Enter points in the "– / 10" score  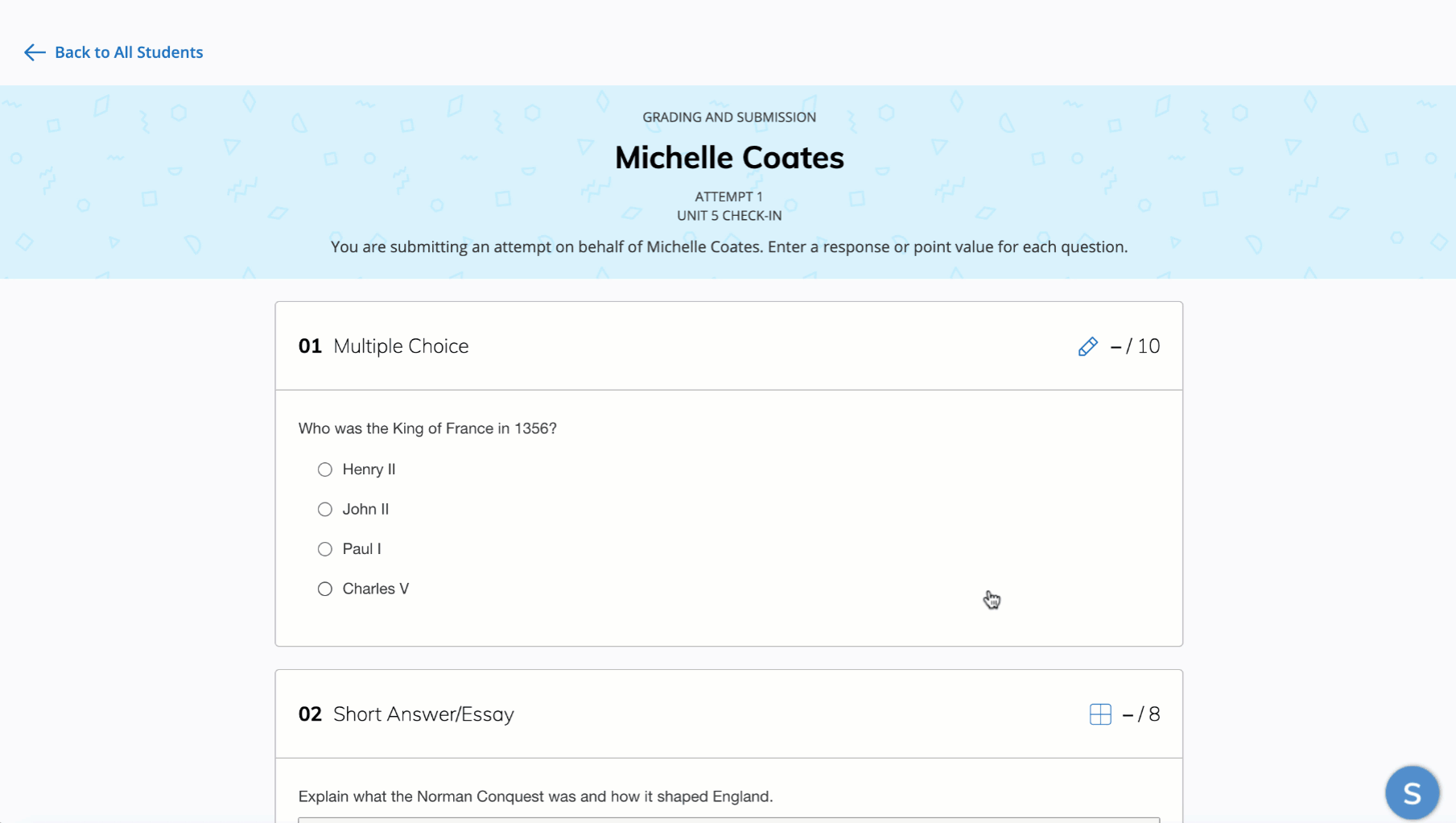coord(1135,346)
